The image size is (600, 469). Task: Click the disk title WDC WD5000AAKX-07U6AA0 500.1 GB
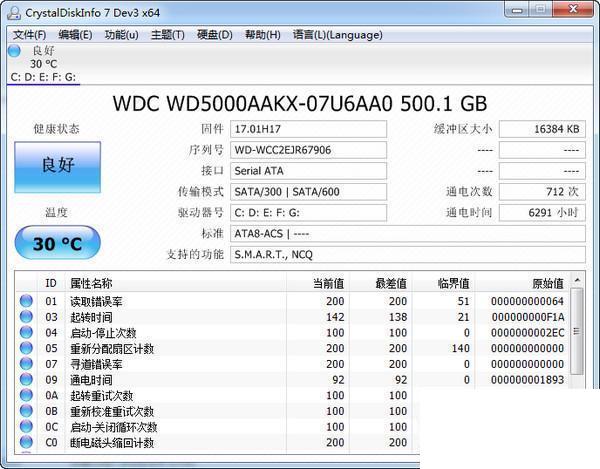coord(300,103)
